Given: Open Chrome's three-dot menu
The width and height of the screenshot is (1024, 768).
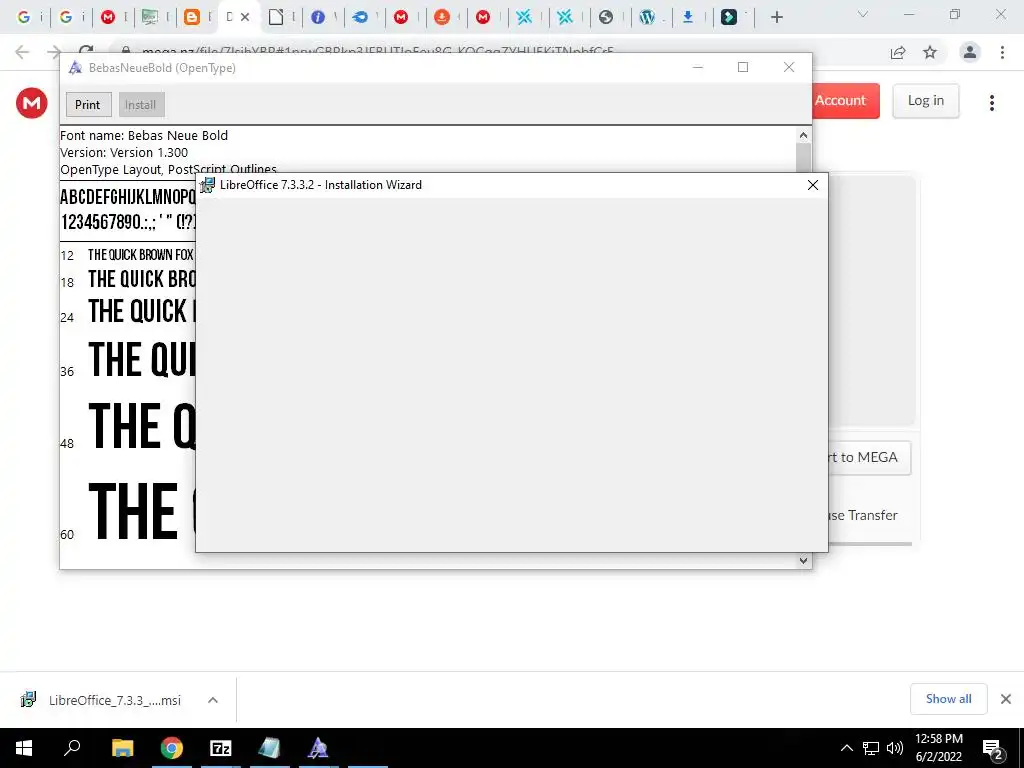Looking at the screenshot, I should coord(1002,52).
